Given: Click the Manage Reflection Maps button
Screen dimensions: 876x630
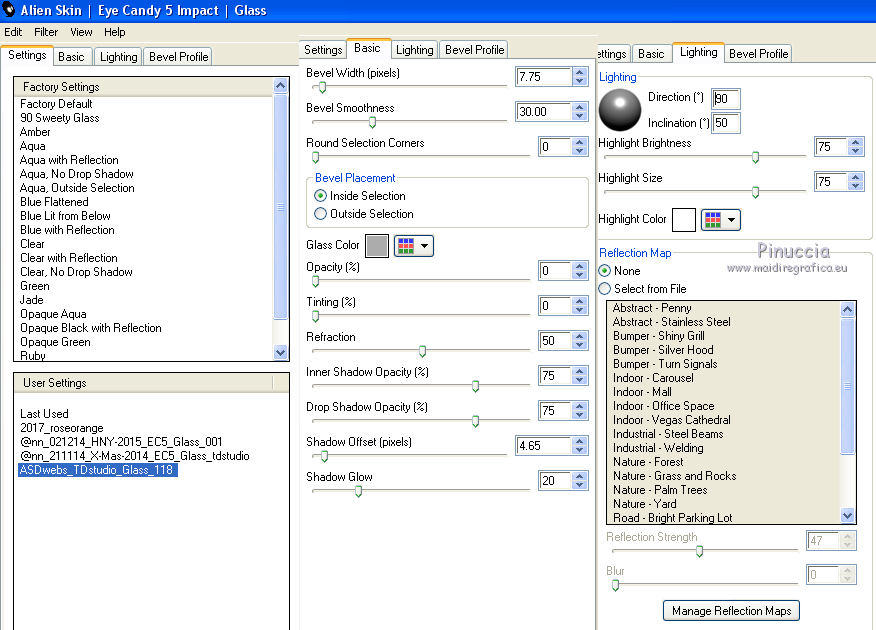Looking at the screenshot, I should pos(731,610).
